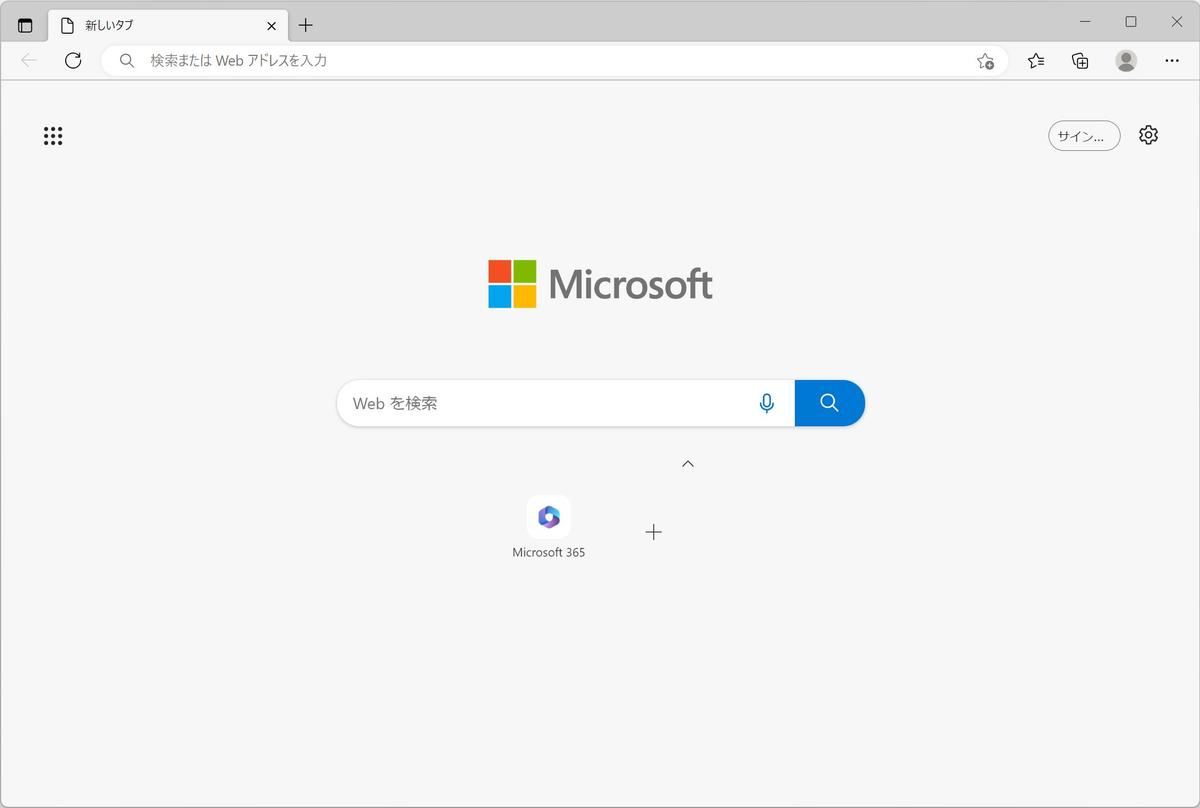Open the app launcher grid icon
This screenshot has height=808, width=1200.
coord(53,136)
